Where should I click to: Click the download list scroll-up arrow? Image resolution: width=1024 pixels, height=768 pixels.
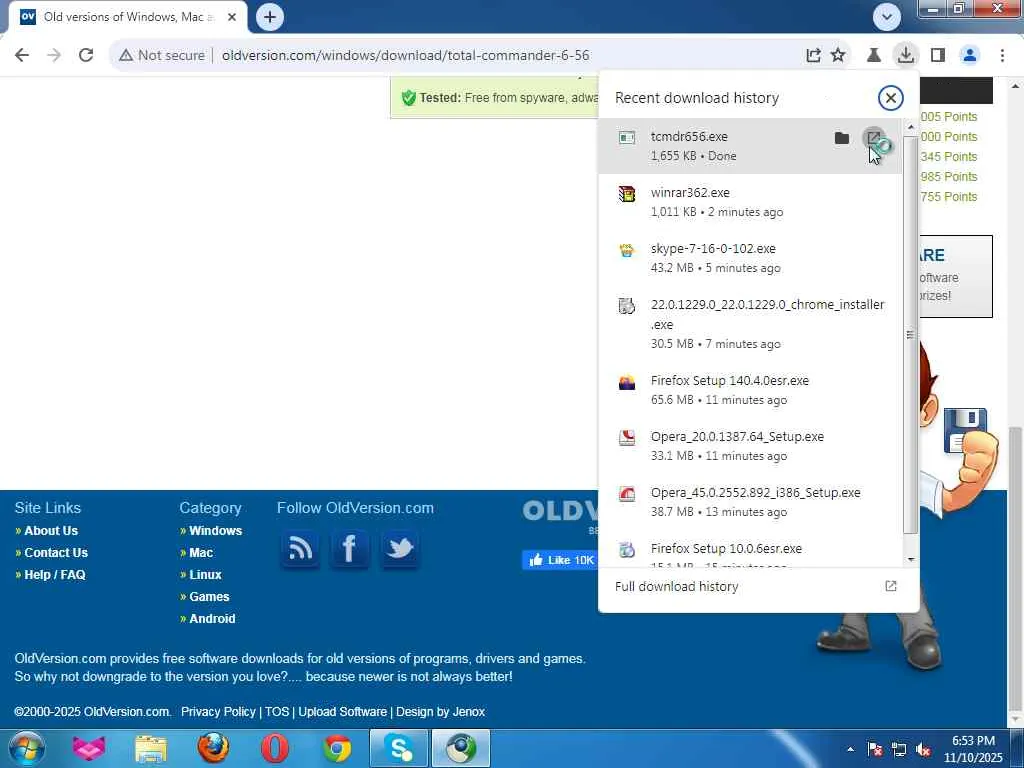[910, 126]
